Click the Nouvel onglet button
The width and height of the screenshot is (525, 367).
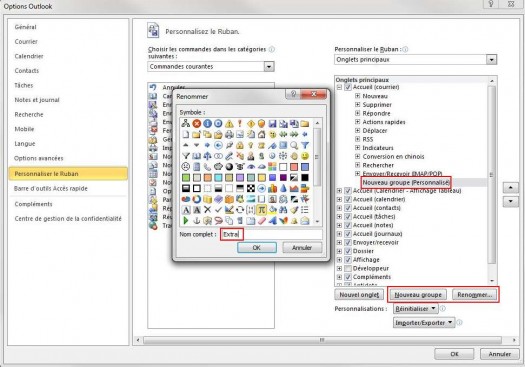(x=359, y=295)
